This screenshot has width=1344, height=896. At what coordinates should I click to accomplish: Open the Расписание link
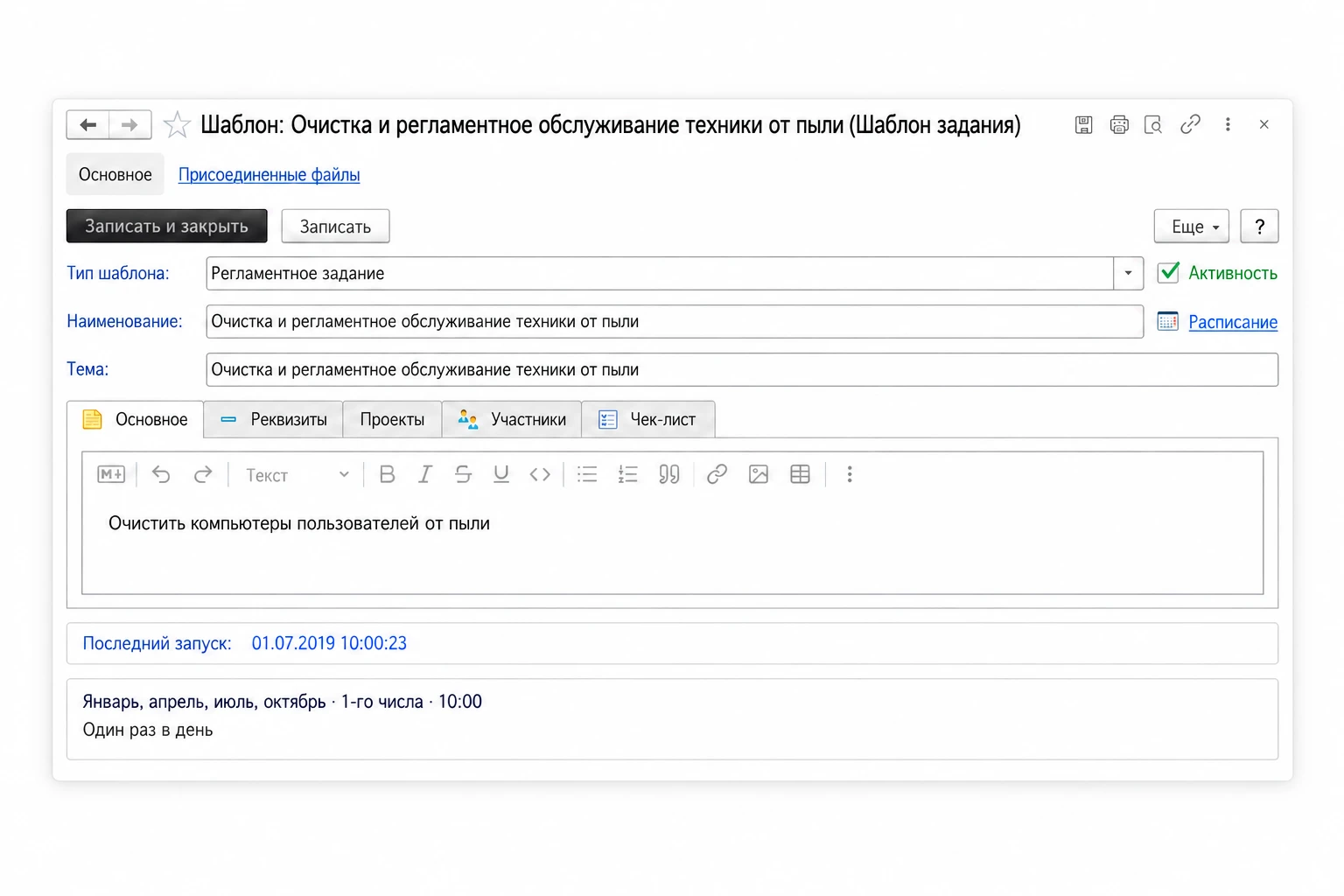point(1232,322)
